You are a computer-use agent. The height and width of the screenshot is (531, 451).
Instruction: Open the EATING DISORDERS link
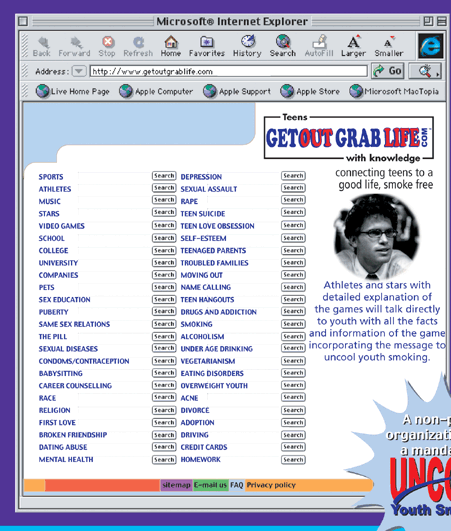pos(212,374)
